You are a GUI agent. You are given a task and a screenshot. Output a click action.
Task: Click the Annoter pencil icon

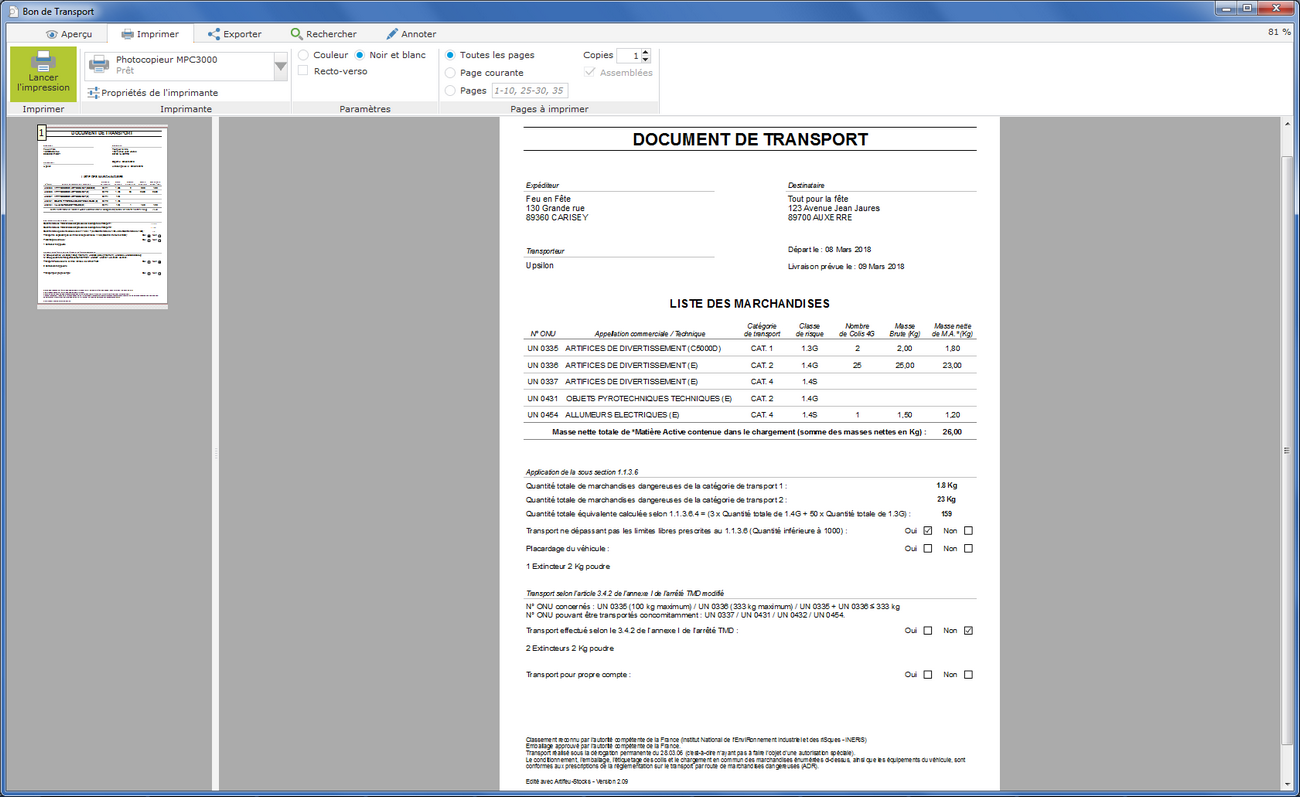[391, 34]
